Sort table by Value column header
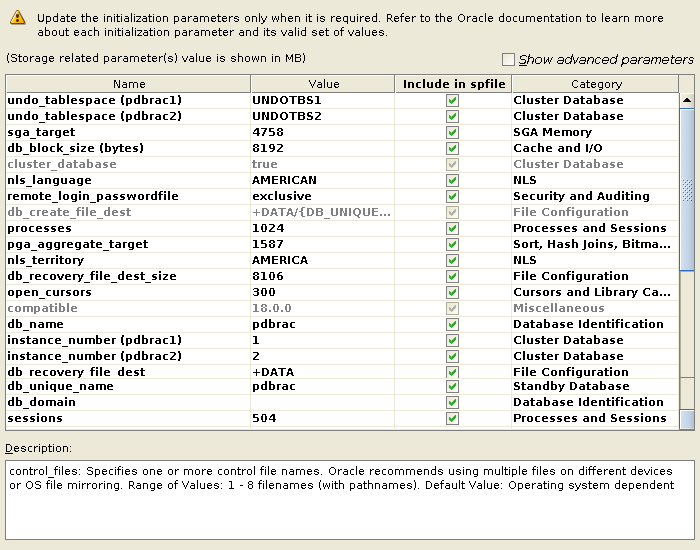This screenshot has height=550, width=700. (x=323, y=84)
